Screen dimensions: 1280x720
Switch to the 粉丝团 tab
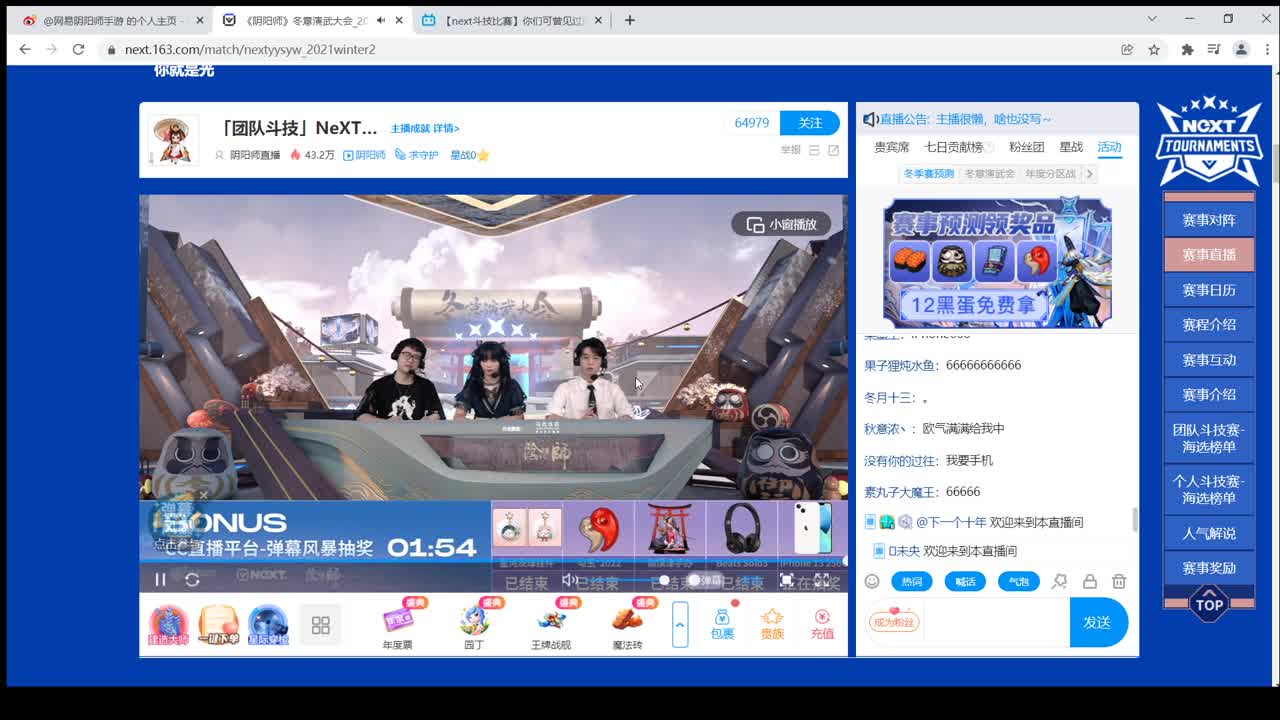pyautogui.click(x=1026, y=147)
